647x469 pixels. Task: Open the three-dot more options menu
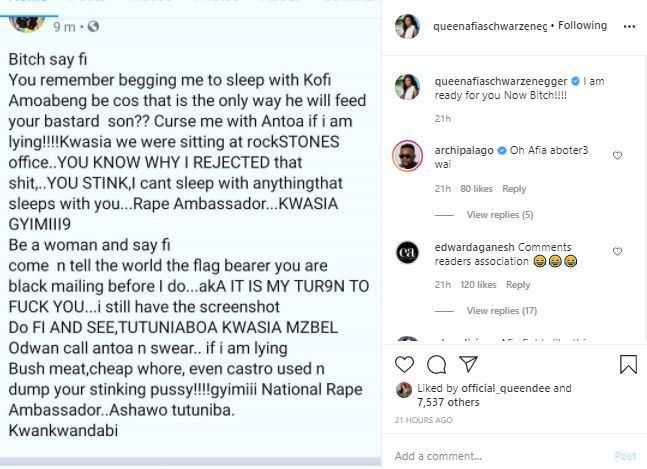[626, 25]
